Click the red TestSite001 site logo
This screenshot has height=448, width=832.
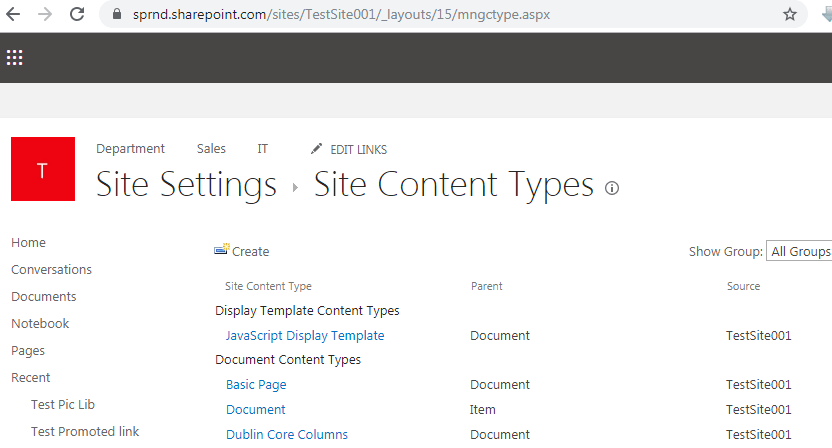(x=43, y=169)
